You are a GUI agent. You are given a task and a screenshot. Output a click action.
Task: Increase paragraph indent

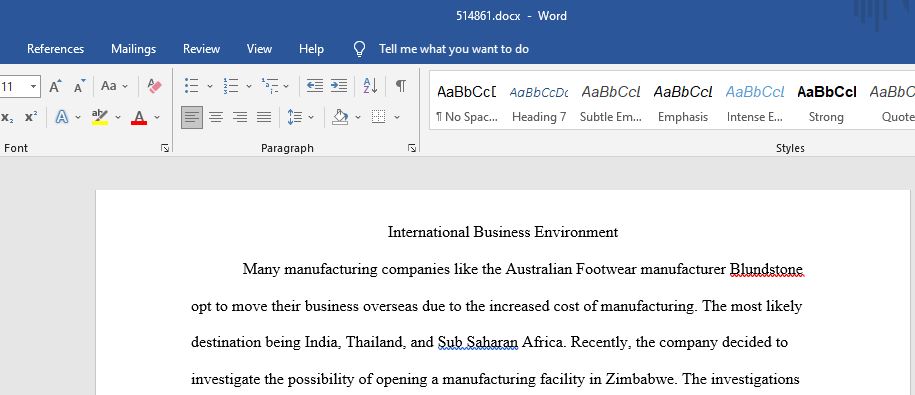click(339, 86)
